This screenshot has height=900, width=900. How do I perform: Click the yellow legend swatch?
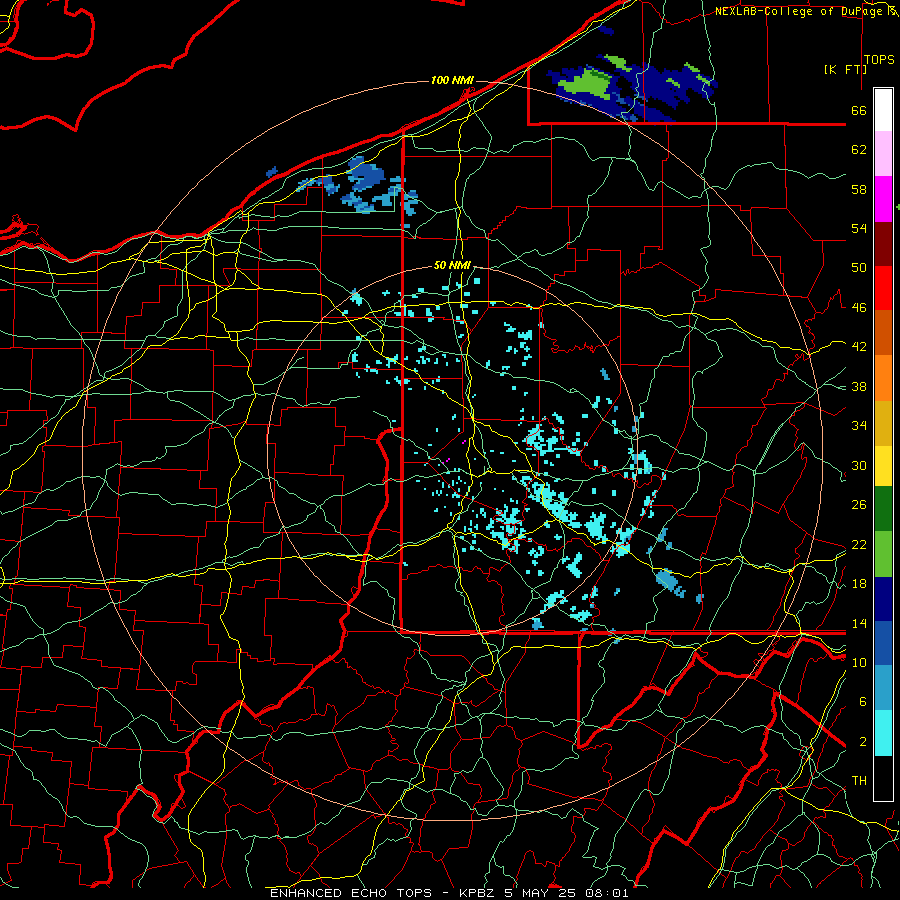coord(883,466)
